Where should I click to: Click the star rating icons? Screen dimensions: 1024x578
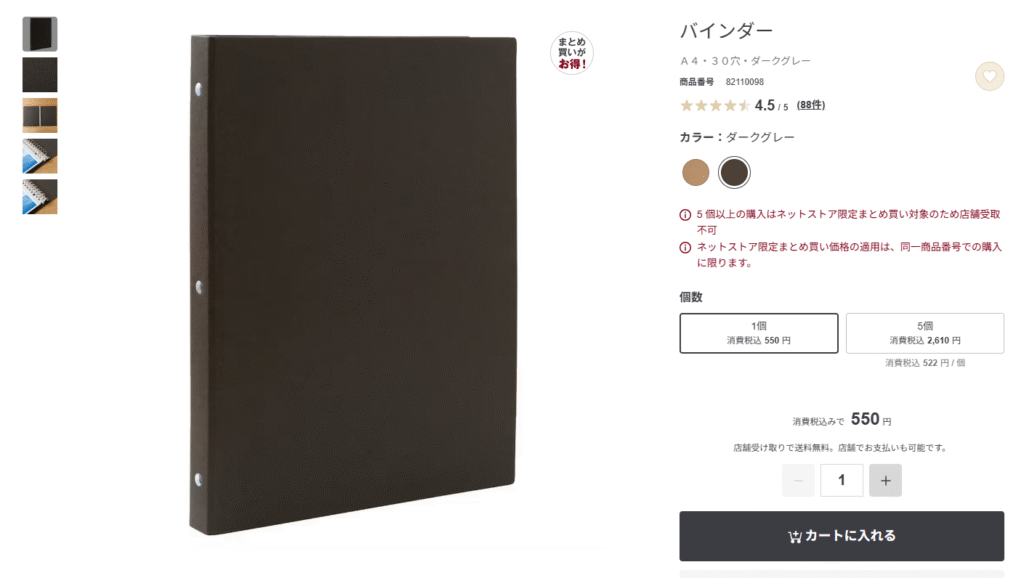pyautogui.click(x=715, y=106)
